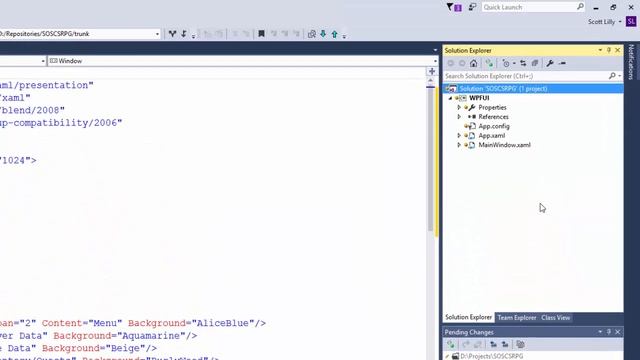
Task: Click the Find in Files icon in toolbar
Action: coord(311,34)
